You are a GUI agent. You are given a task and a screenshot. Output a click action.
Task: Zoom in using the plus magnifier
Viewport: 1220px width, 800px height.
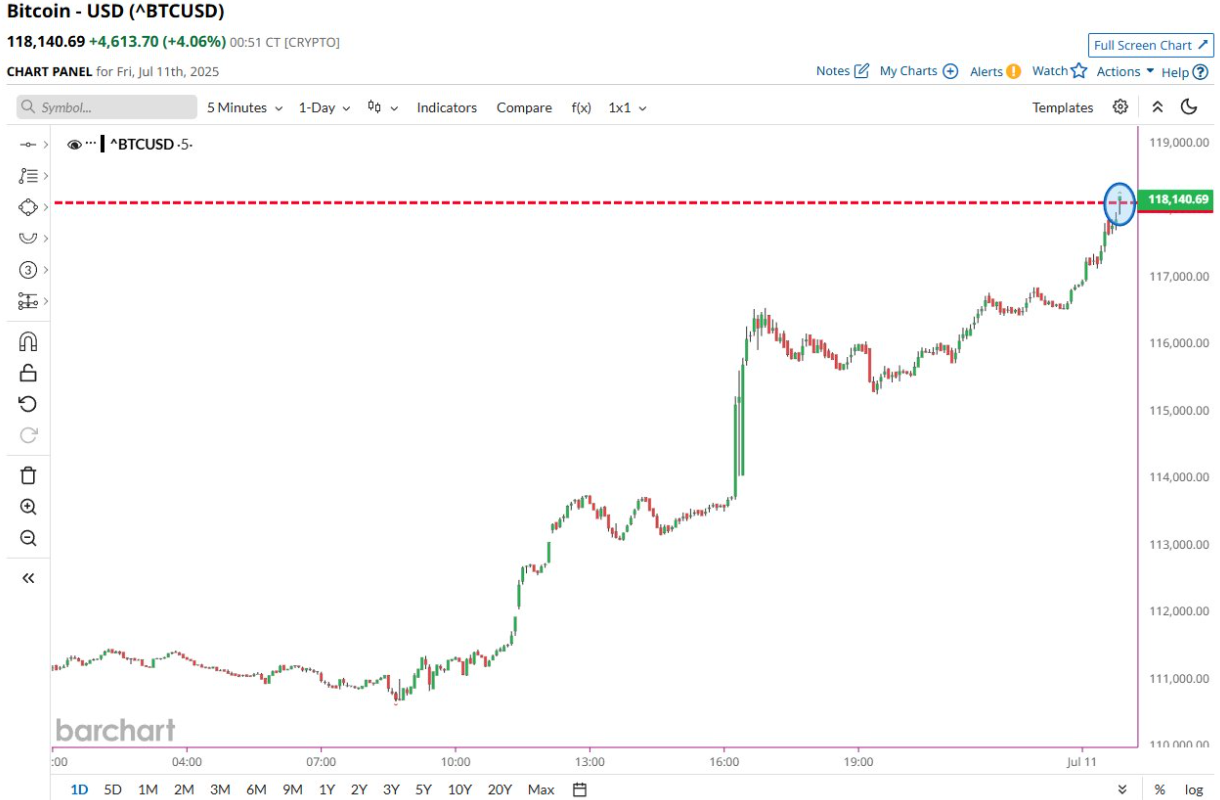[x=28, y=507]
